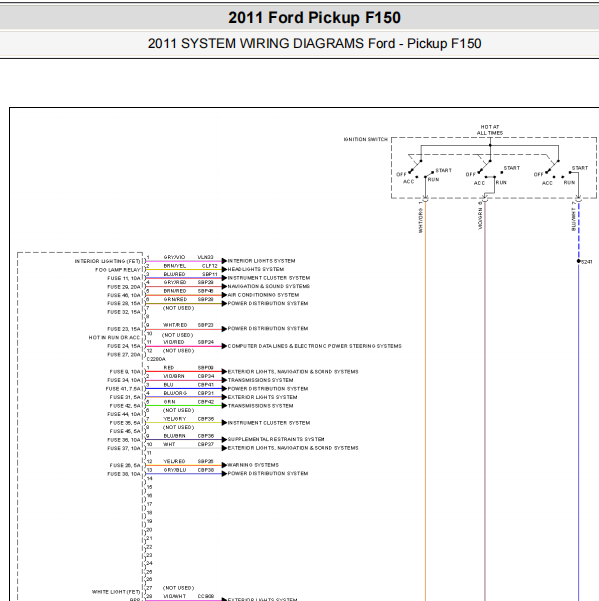The width and height of the screenshot is (599, 601).
Task: Select the BLU/WHT vertical wire label
Action: [573, 219]
